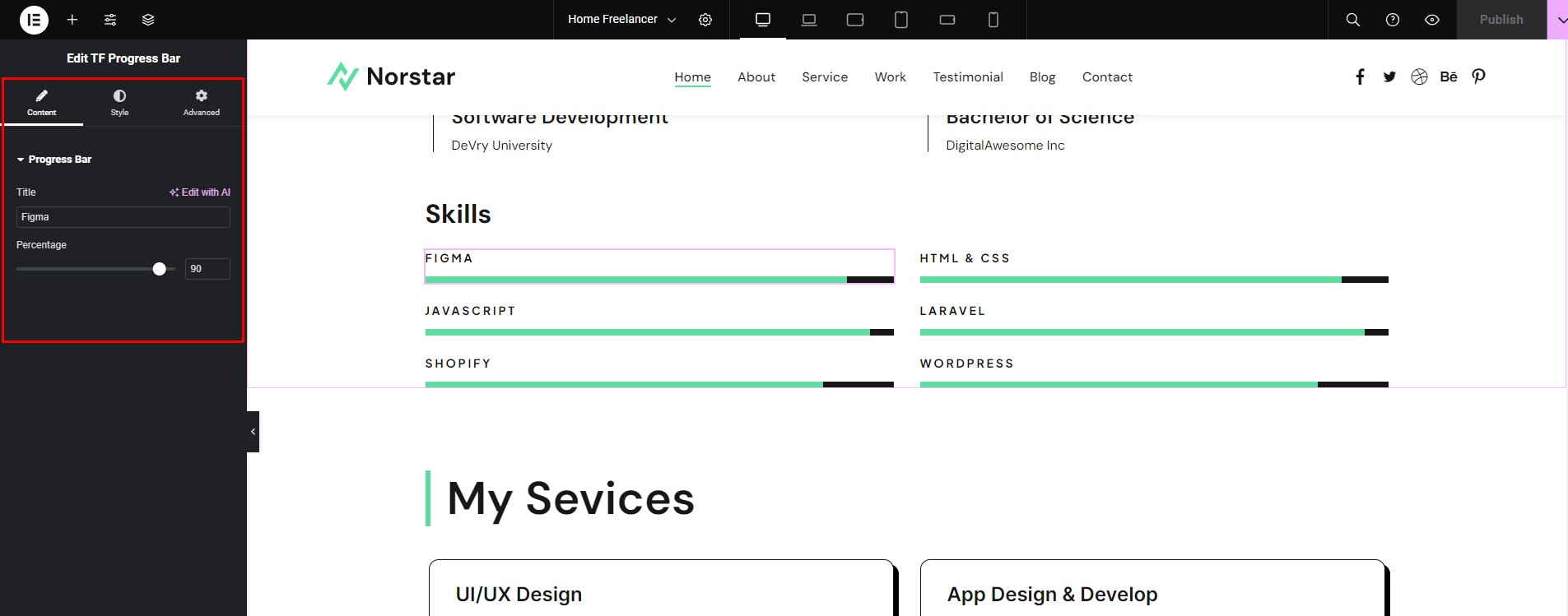Viewport: 1568px width, 616px height.
Task: Select the Content tab
Action: pyautogui.click(x=42, y=103)
